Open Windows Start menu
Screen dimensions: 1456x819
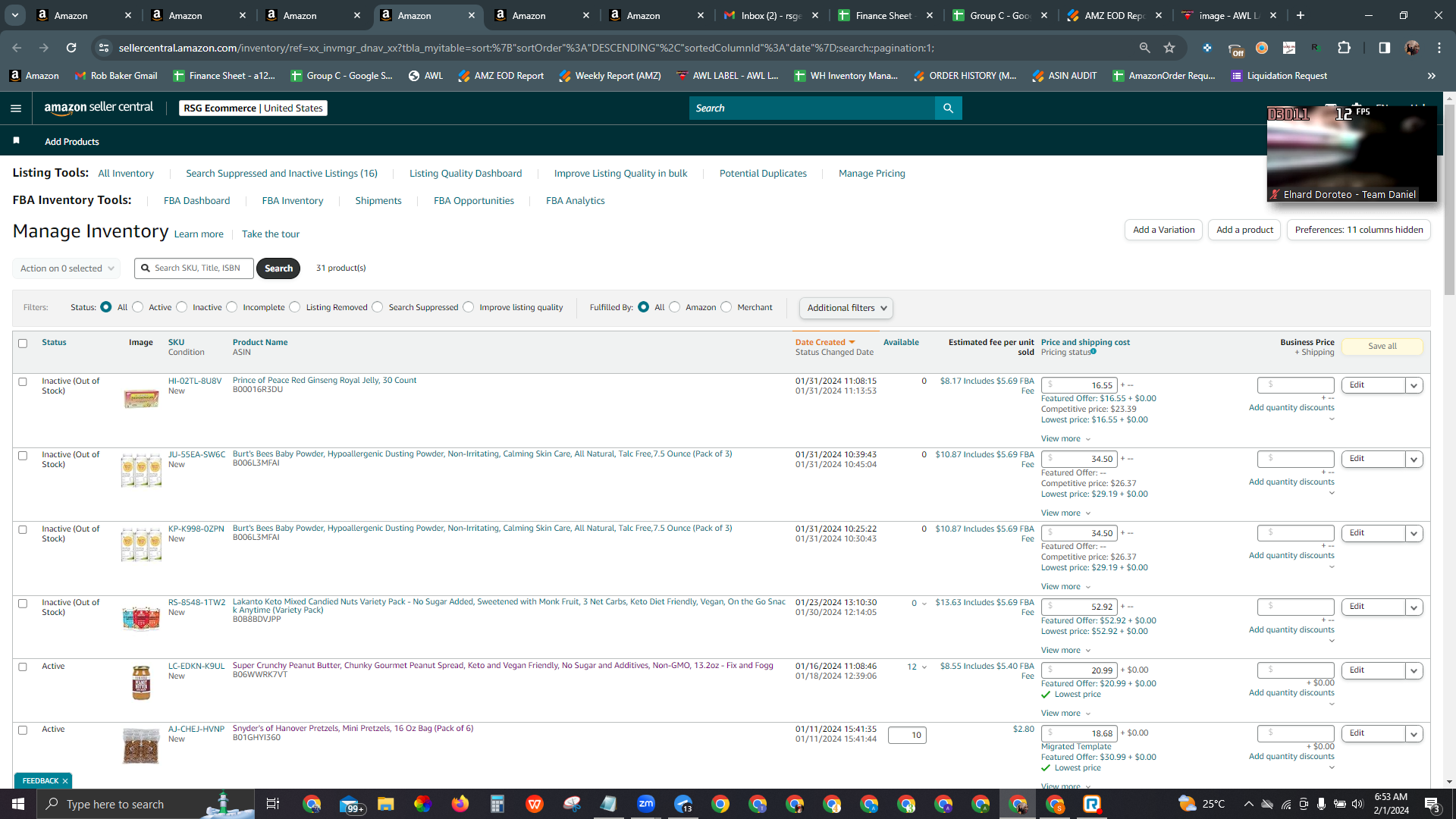point(18,804)
